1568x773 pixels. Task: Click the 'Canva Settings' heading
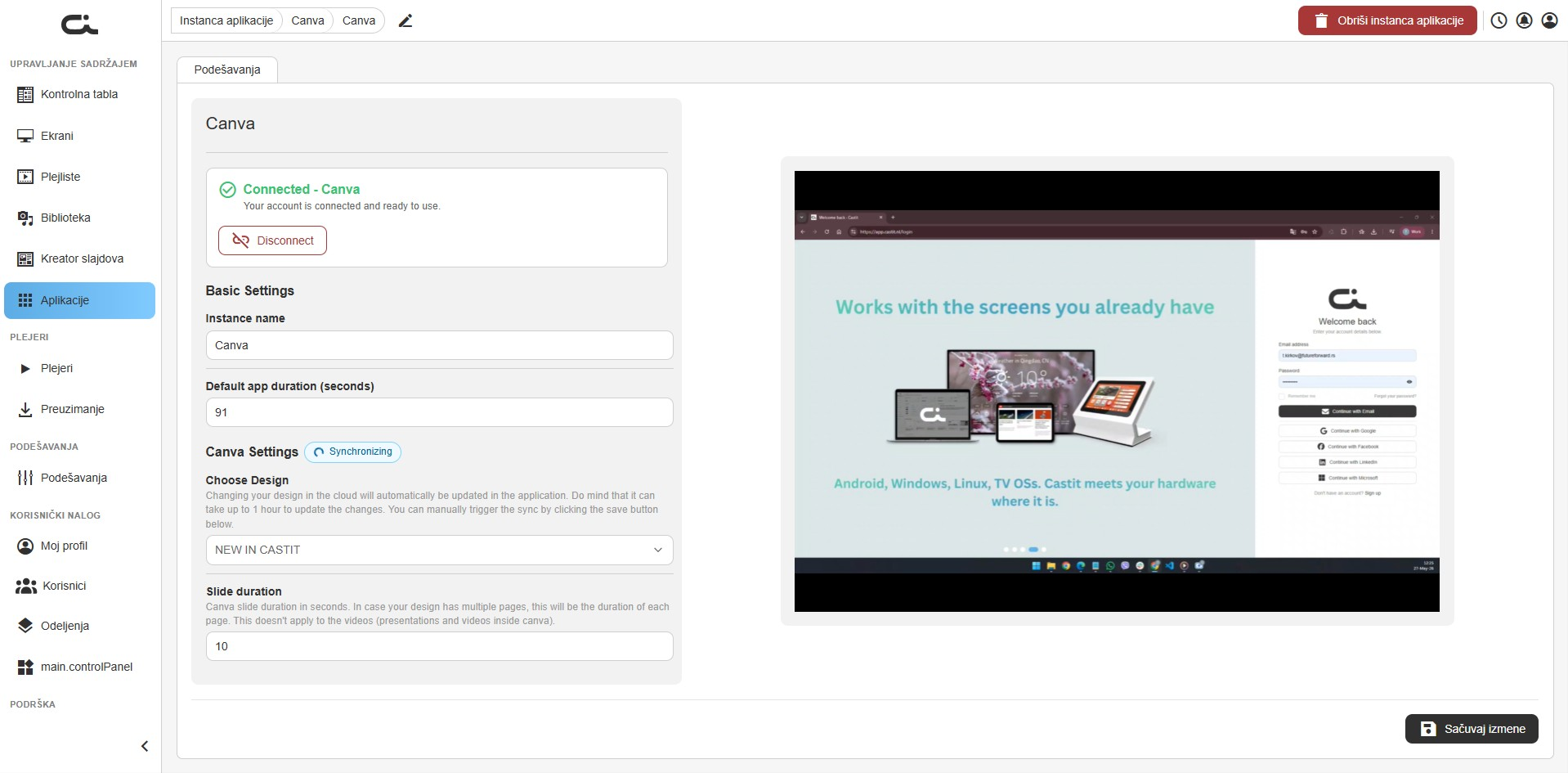click(252, 452)
